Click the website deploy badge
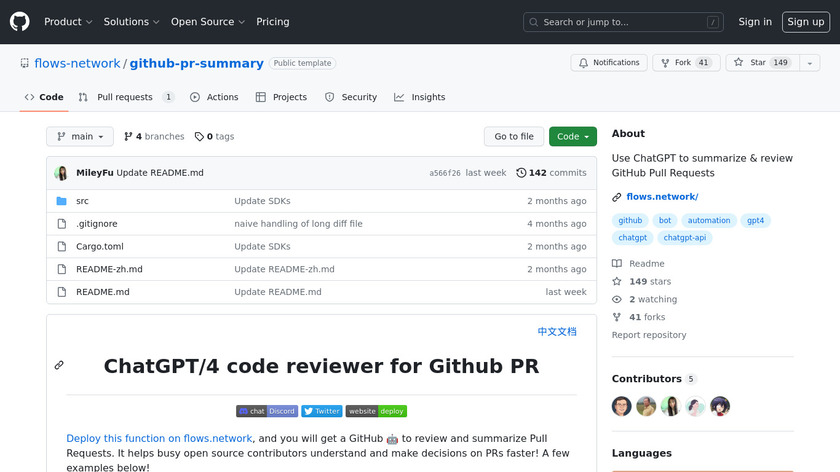840x472 pixels. point(376,411)
